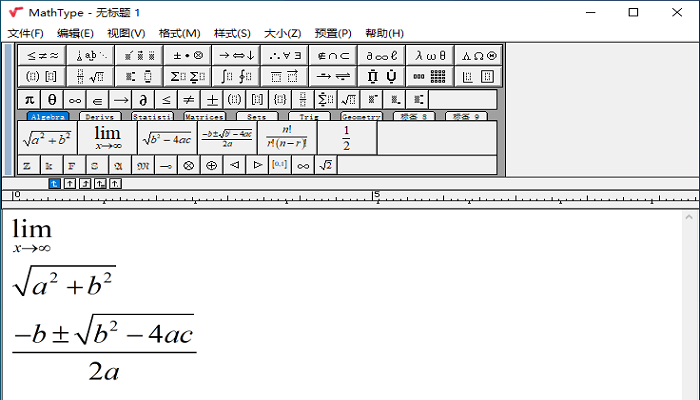This screenshot has height=400, width=700.
Task: Switch to the Matrices tab
Action: pos(204,117)
